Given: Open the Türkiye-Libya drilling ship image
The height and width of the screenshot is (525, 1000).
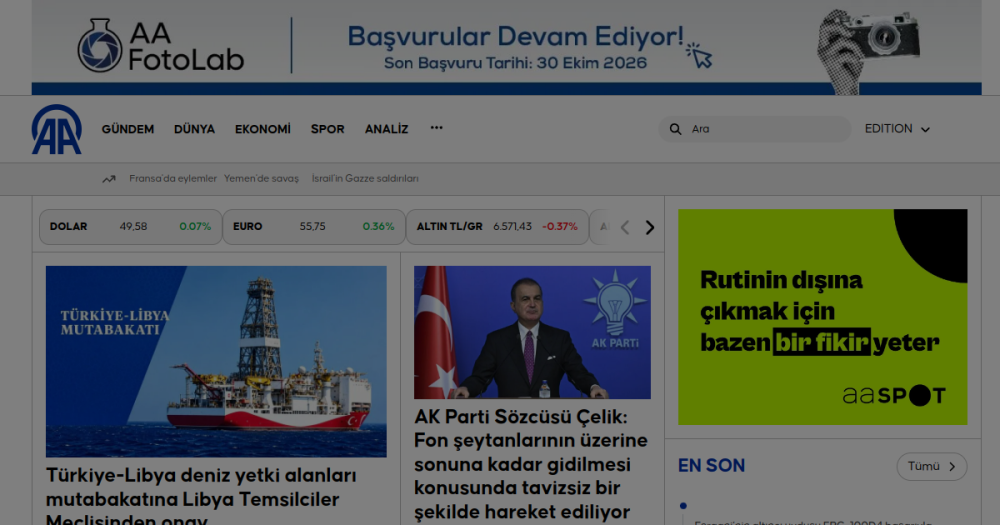Looking at the screenshot, I should point(216,361).
